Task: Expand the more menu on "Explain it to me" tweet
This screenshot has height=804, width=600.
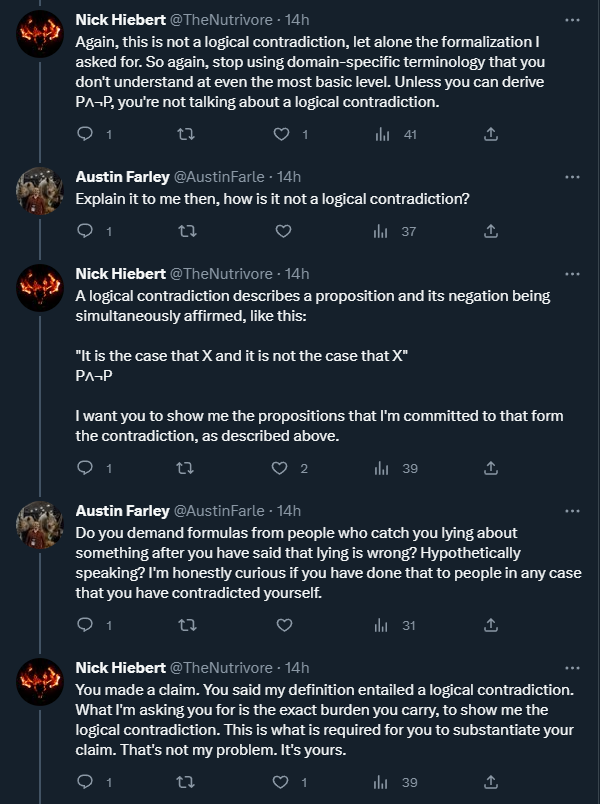Action: 572,176
